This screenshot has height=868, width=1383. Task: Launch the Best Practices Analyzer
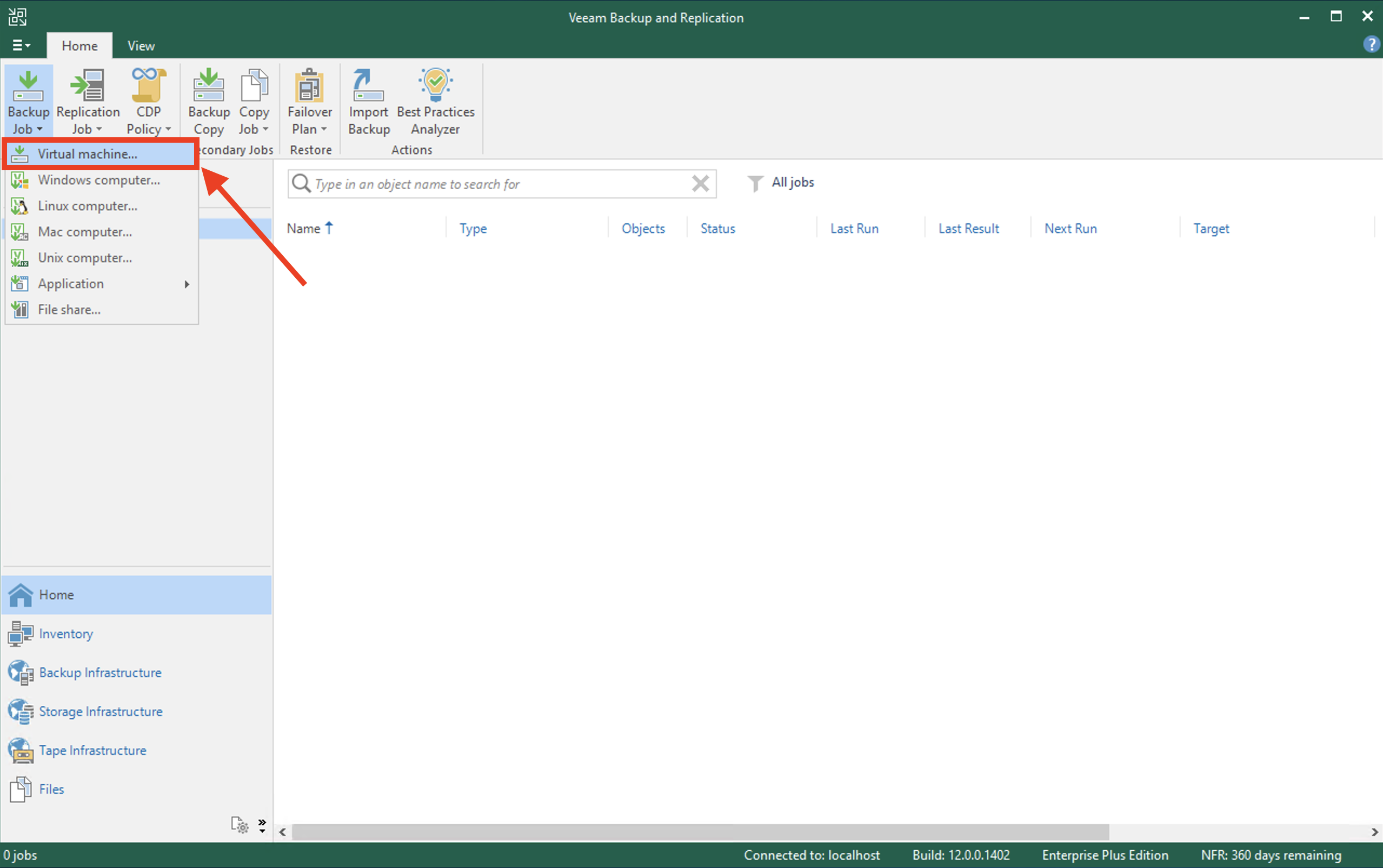tap(436, 102)
